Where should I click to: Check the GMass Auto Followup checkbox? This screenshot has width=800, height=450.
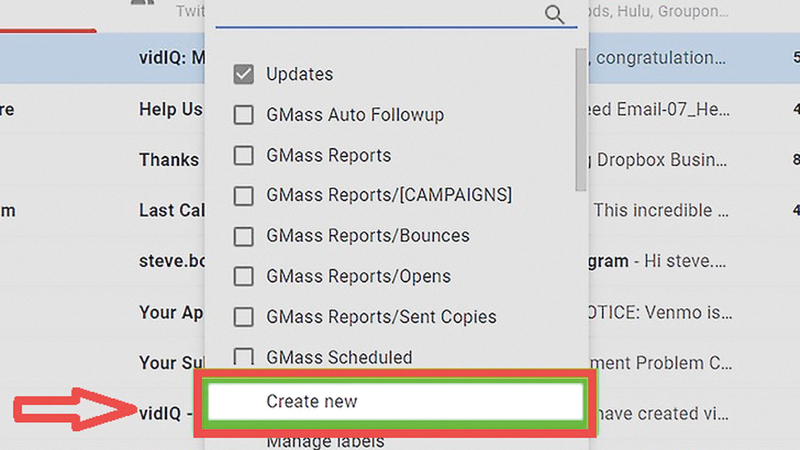pyautogui.click(x=243, y=115)
